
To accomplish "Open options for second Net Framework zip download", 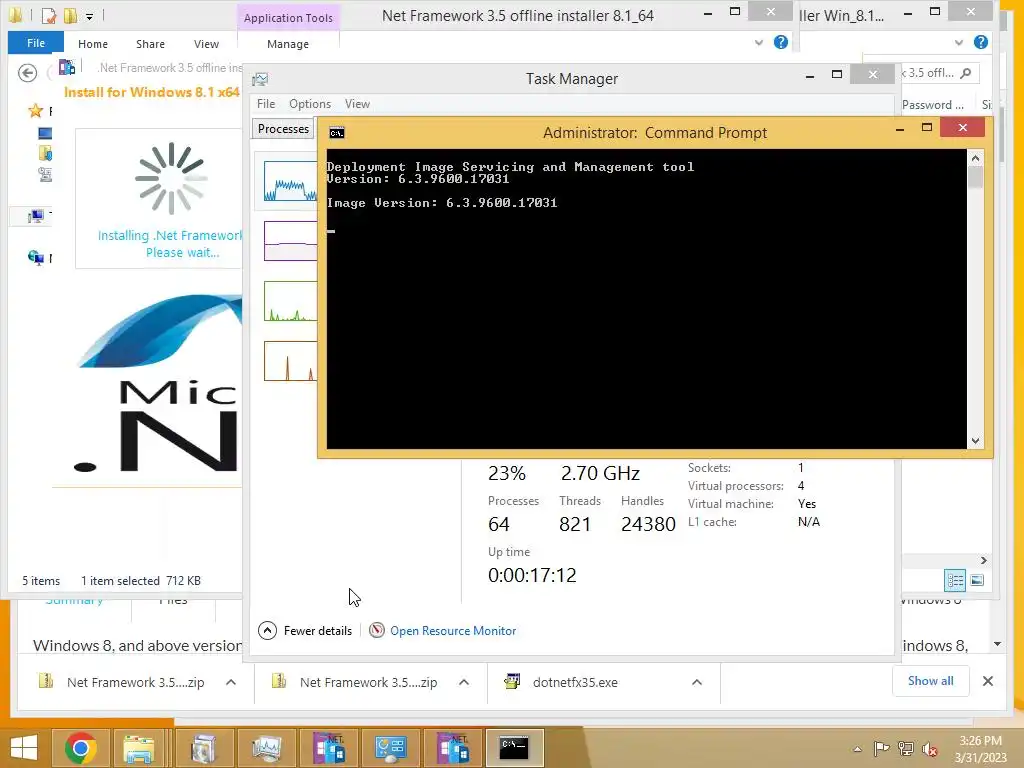I will pyautogui.click(x=464, y=682).
